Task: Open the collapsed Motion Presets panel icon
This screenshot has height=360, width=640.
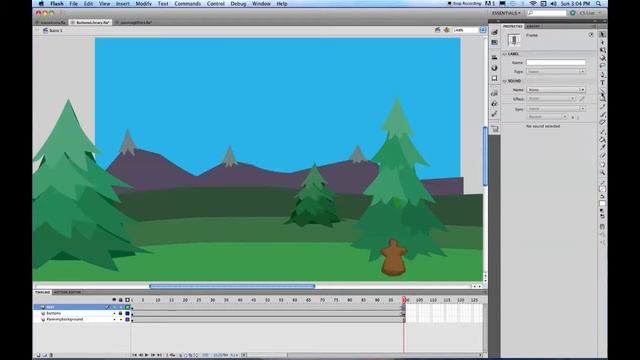Action: pyautogui.click(x=495, y=114)
